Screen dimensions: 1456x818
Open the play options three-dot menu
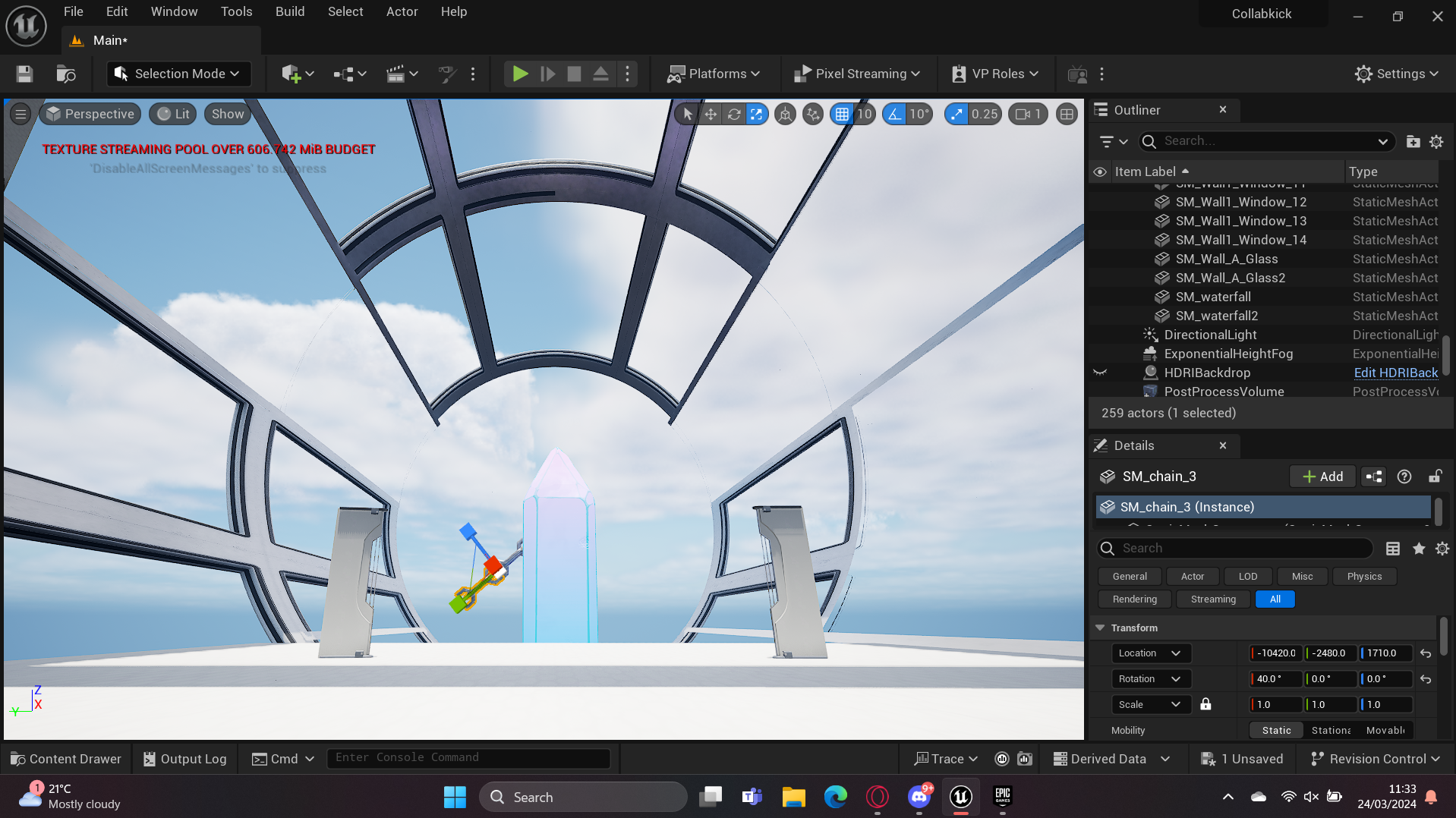[x=627, y=74]
